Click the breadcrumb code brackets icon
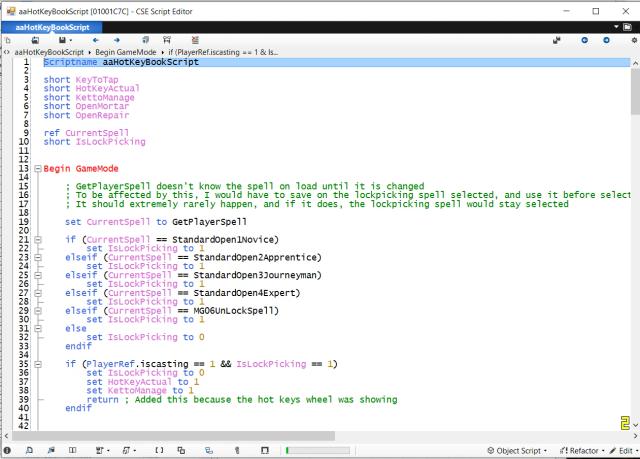The image size is (640, 459). point(7,52)
